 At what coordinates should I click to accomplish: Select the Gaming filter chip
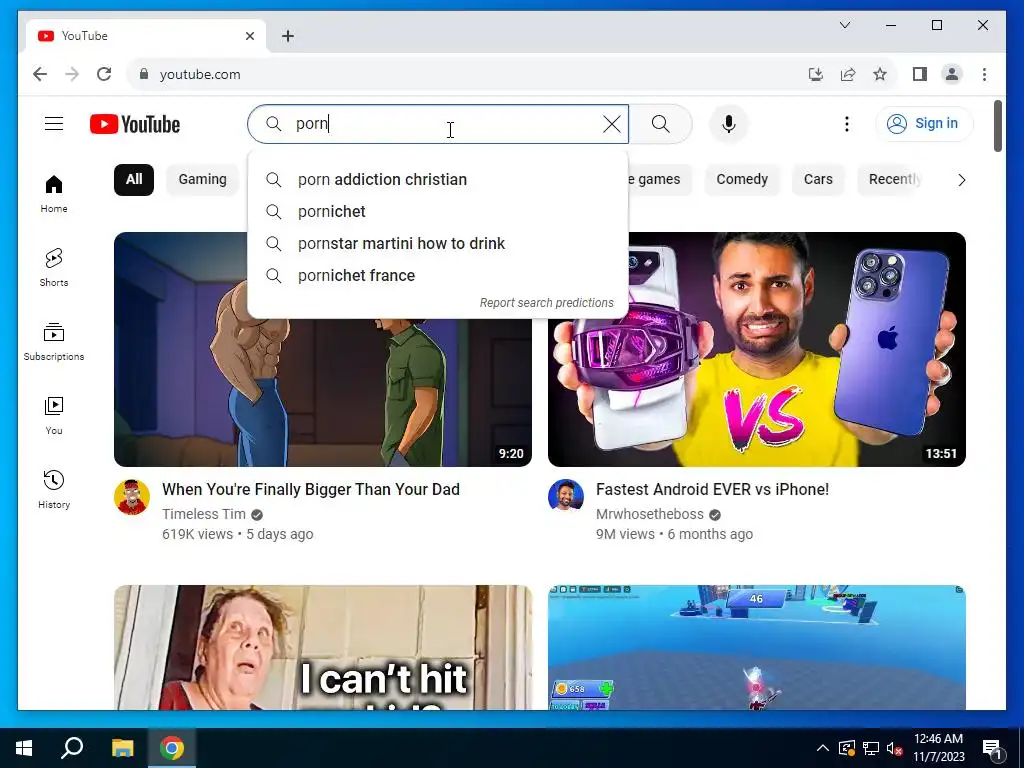tap(202, 180)
